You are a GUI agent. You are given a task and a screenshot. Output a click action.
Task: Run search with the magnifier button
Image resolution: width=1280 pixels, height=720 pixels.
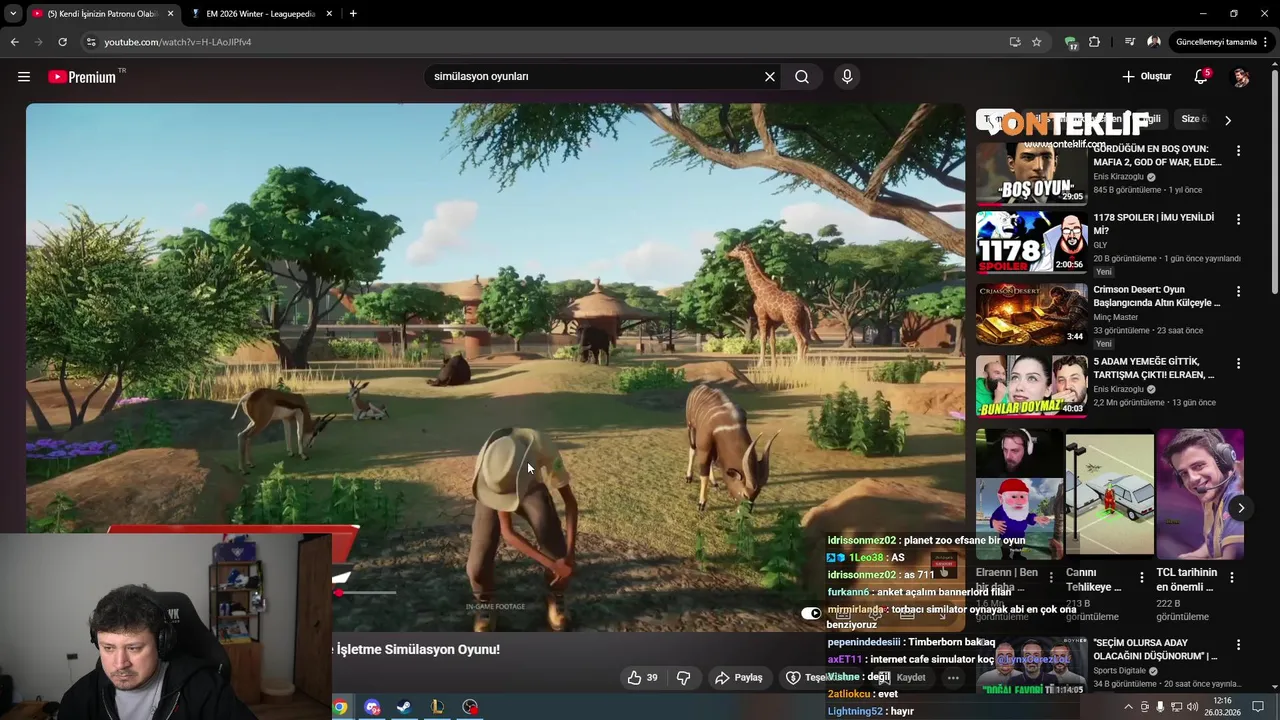802,77
